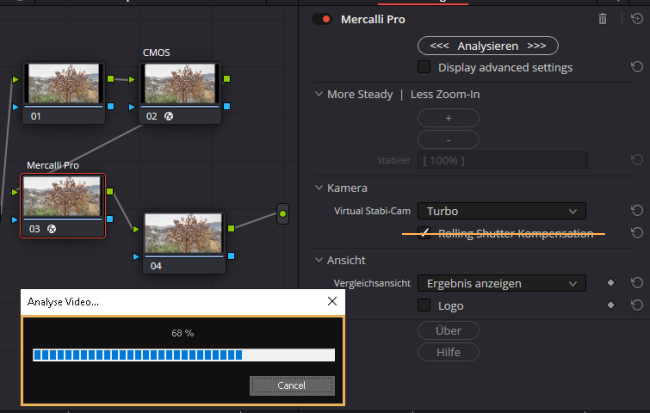The height and width of the screenshot is (413, 650).
Task: Click node 04 blue key output
Action: [x=231, y=256]
